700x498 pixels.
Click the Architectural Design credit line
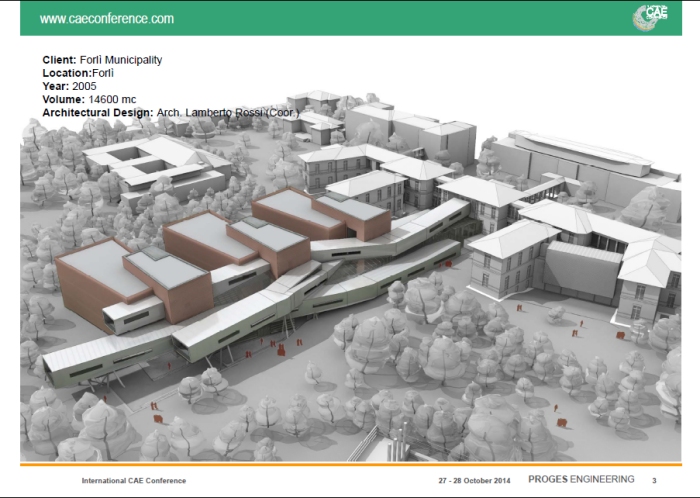pyautogui.click(x=170, y=112)
